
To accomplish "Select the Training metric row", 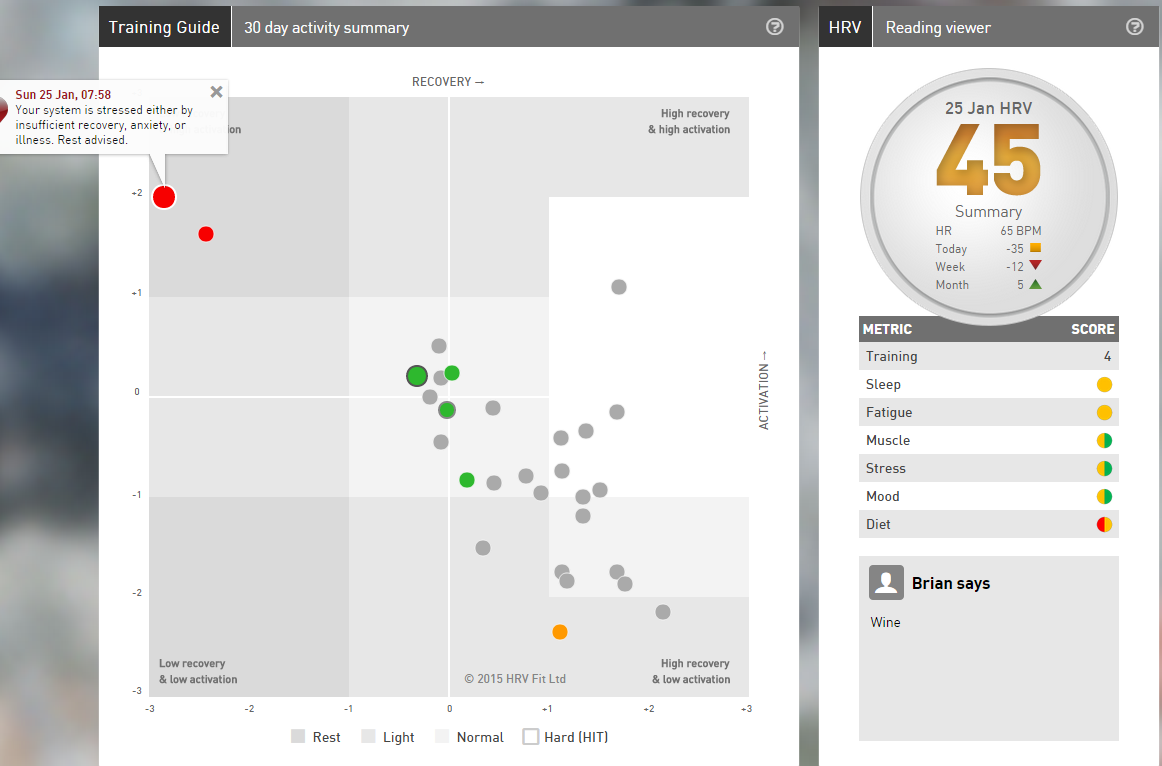I will click(x=989, y=356).
